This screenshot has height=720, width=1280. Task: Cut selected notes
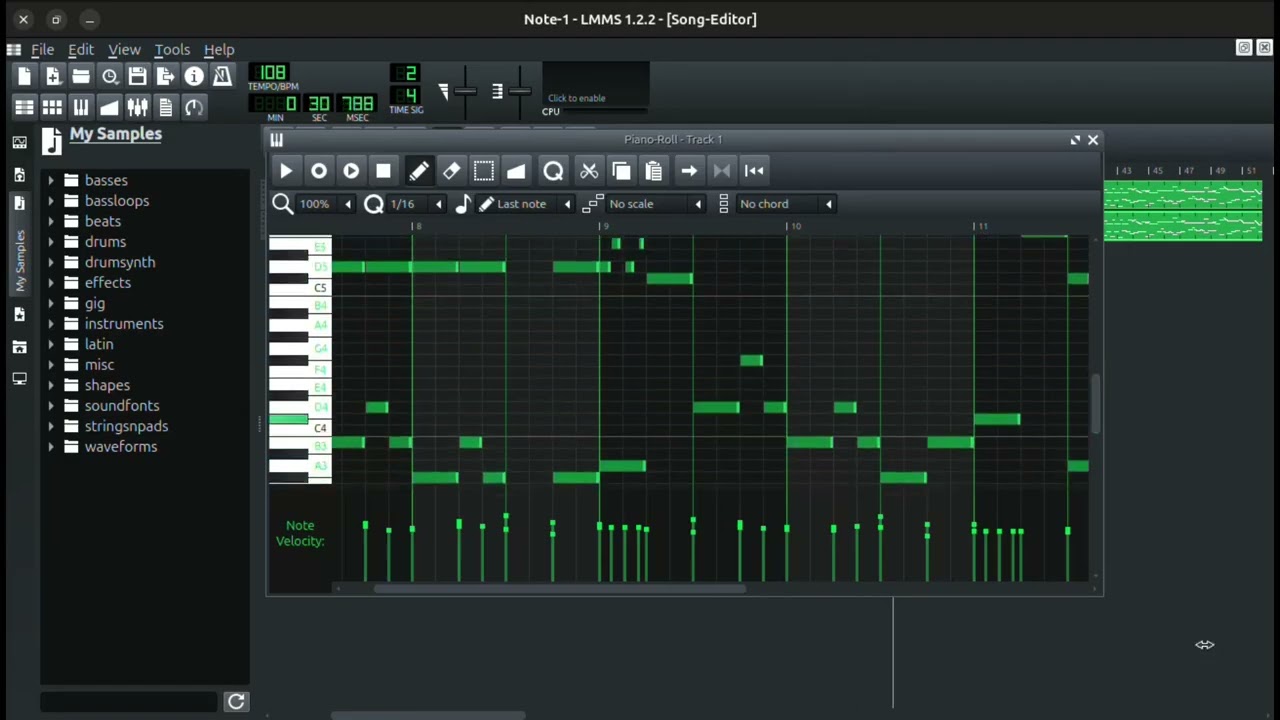(589, 171)
